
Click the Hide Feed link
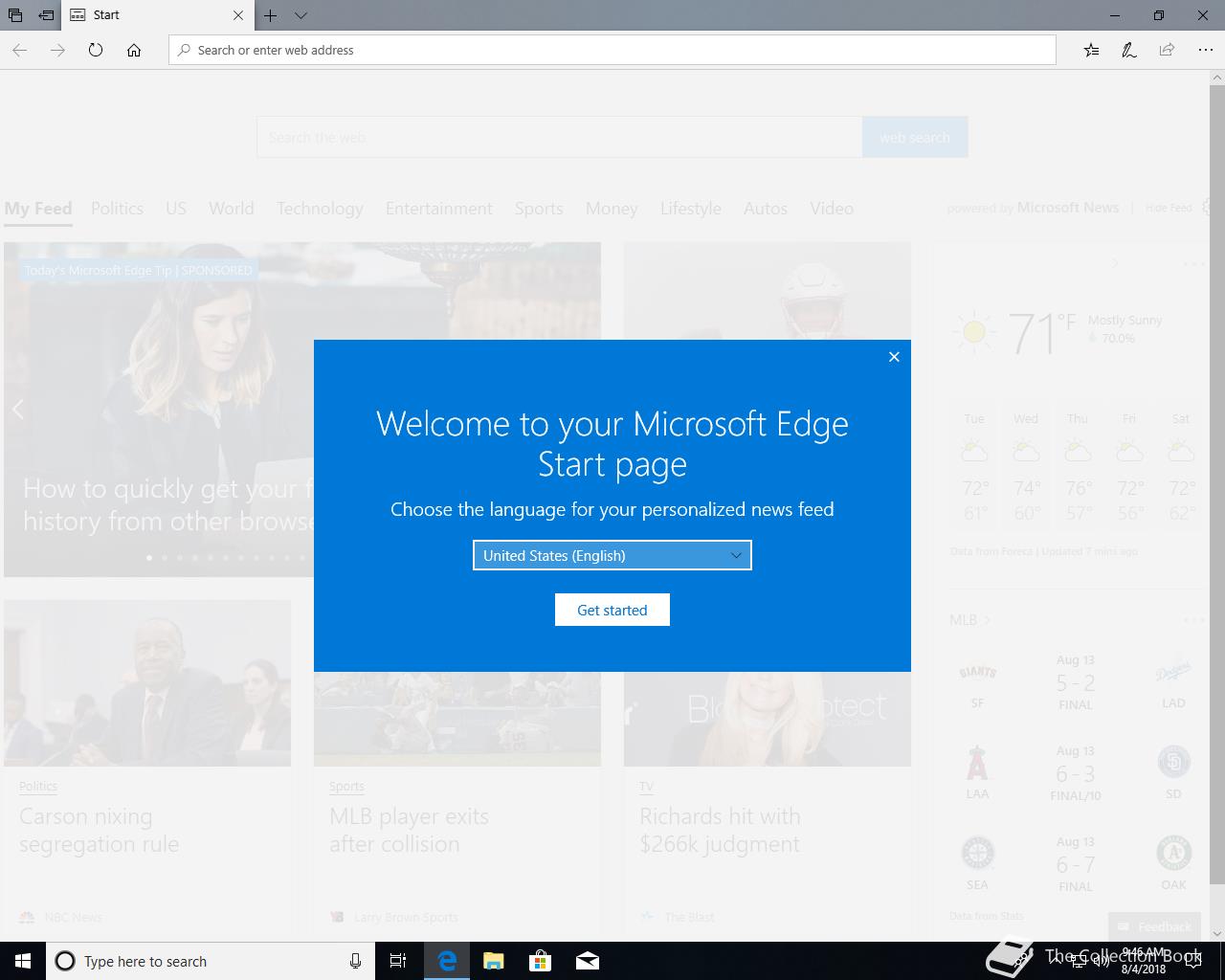click(x=1169, y=208)
